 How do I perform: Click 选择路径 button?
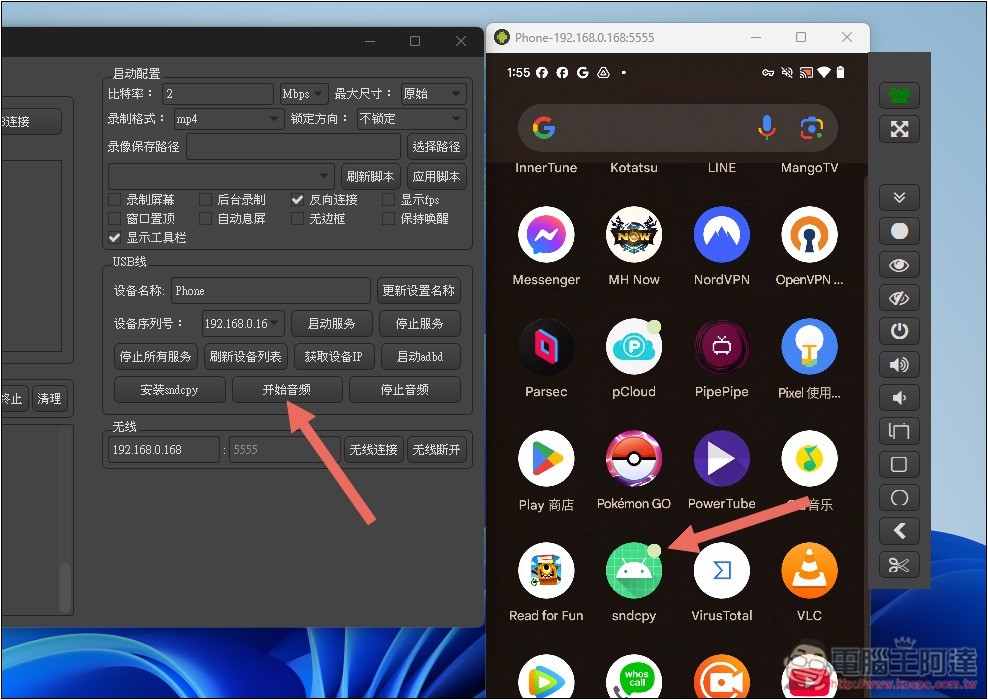437,147
